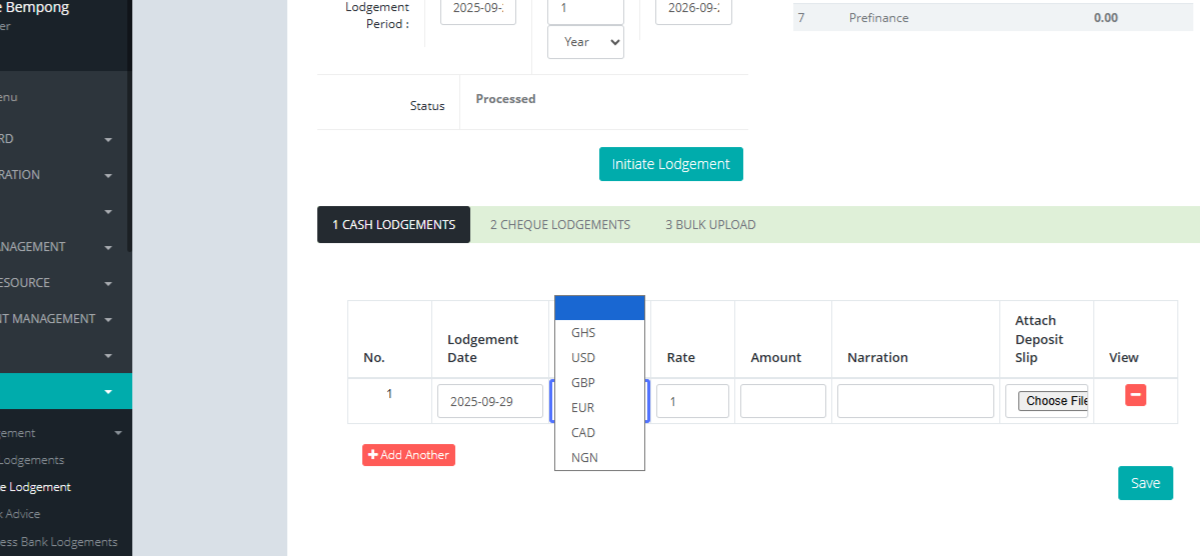Open the Bulk Upload tab

(710, 225)
